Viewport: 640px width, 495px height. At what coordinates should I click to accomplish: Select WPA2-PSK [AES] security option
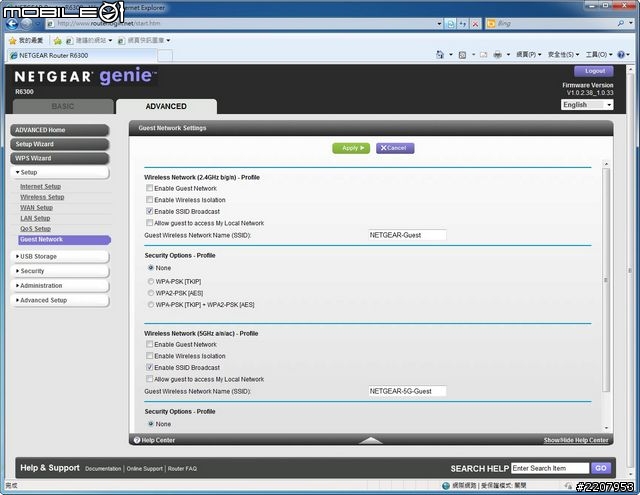coord(151,293)
